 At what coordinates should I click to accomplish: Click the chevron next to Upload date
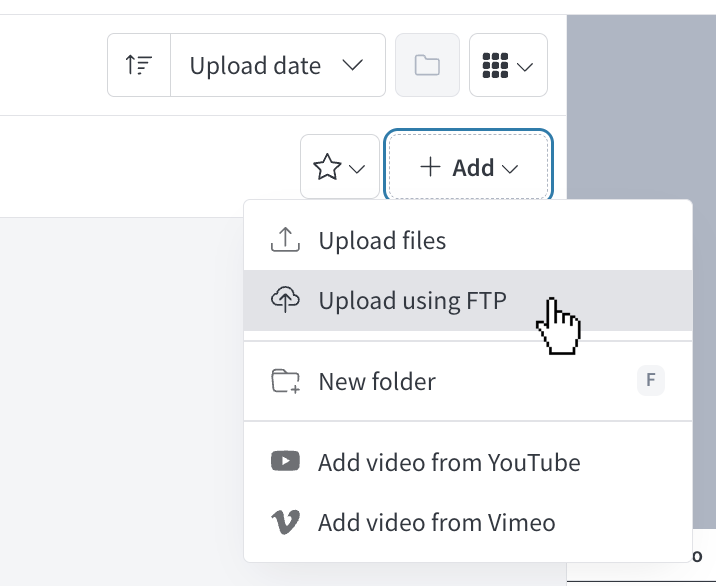352,66
